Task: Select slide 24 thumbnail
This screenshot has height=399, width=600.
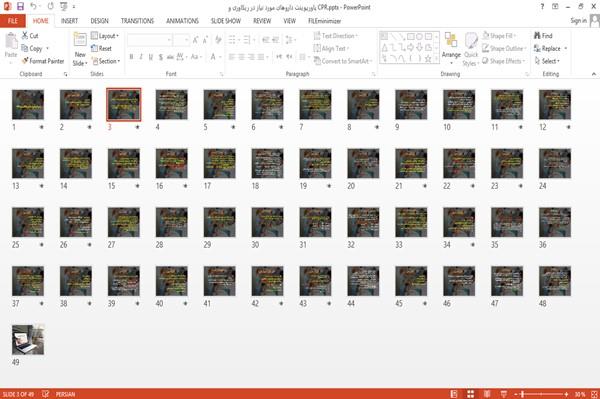Action: (x=555, y=163)
